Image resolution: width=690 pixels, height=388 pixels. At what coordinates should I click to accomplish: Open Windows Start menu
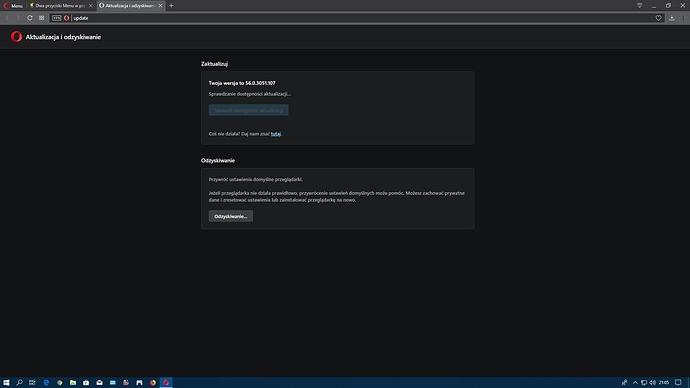pos(6,383)
